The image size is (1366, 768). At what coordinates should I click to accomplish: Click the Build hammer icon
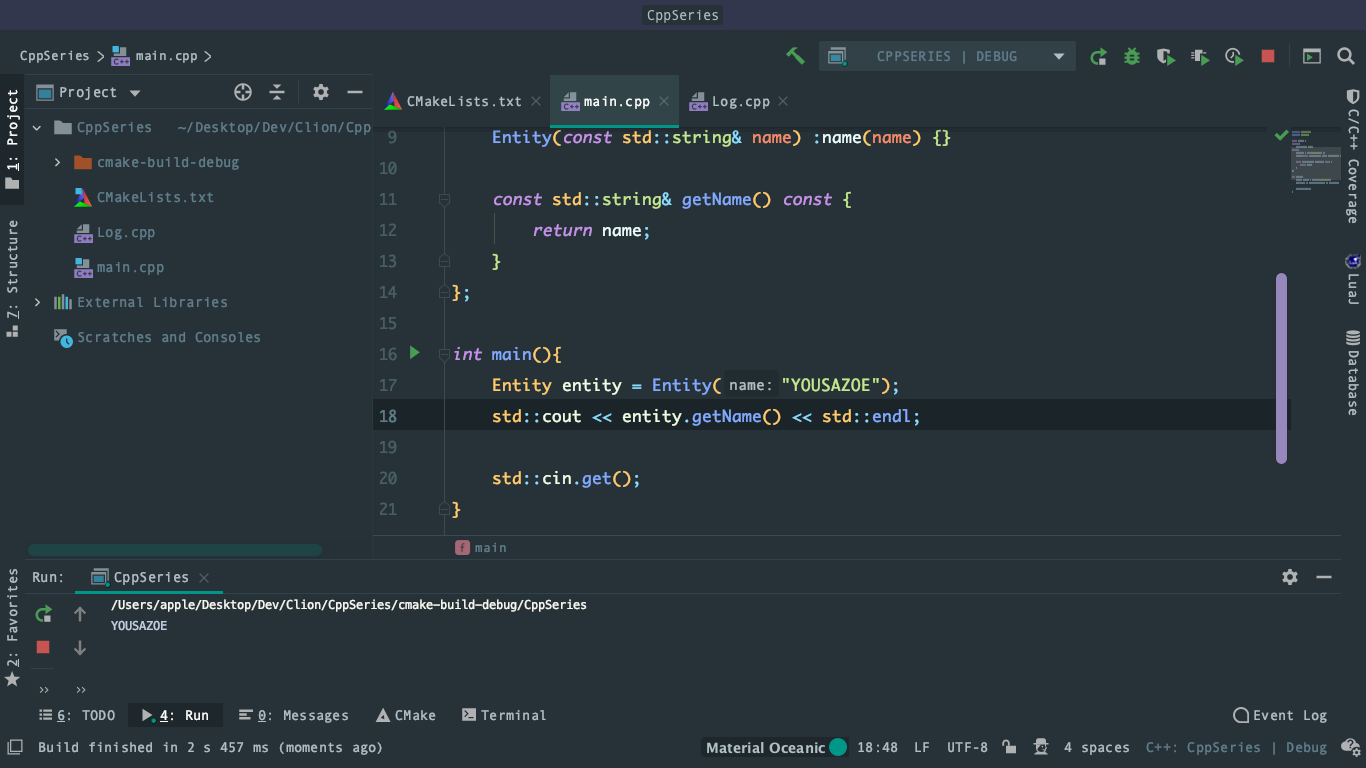click(795, 56)
